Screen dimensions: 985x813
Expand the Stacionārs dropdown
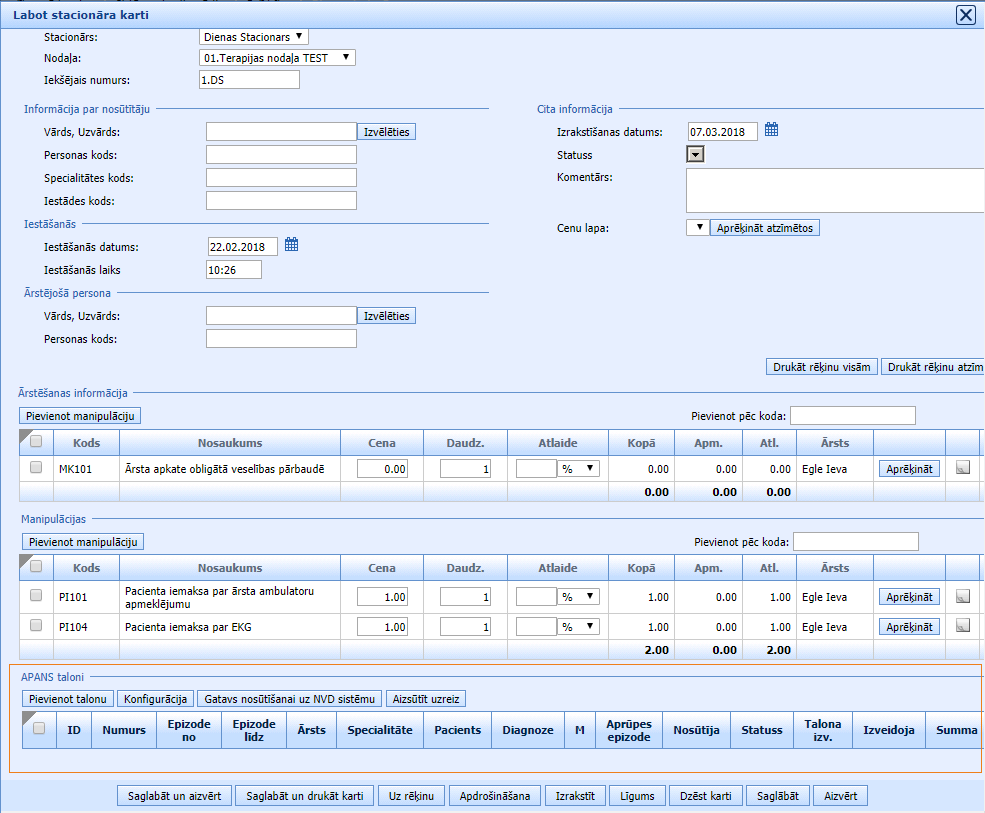tap(254, 37)
